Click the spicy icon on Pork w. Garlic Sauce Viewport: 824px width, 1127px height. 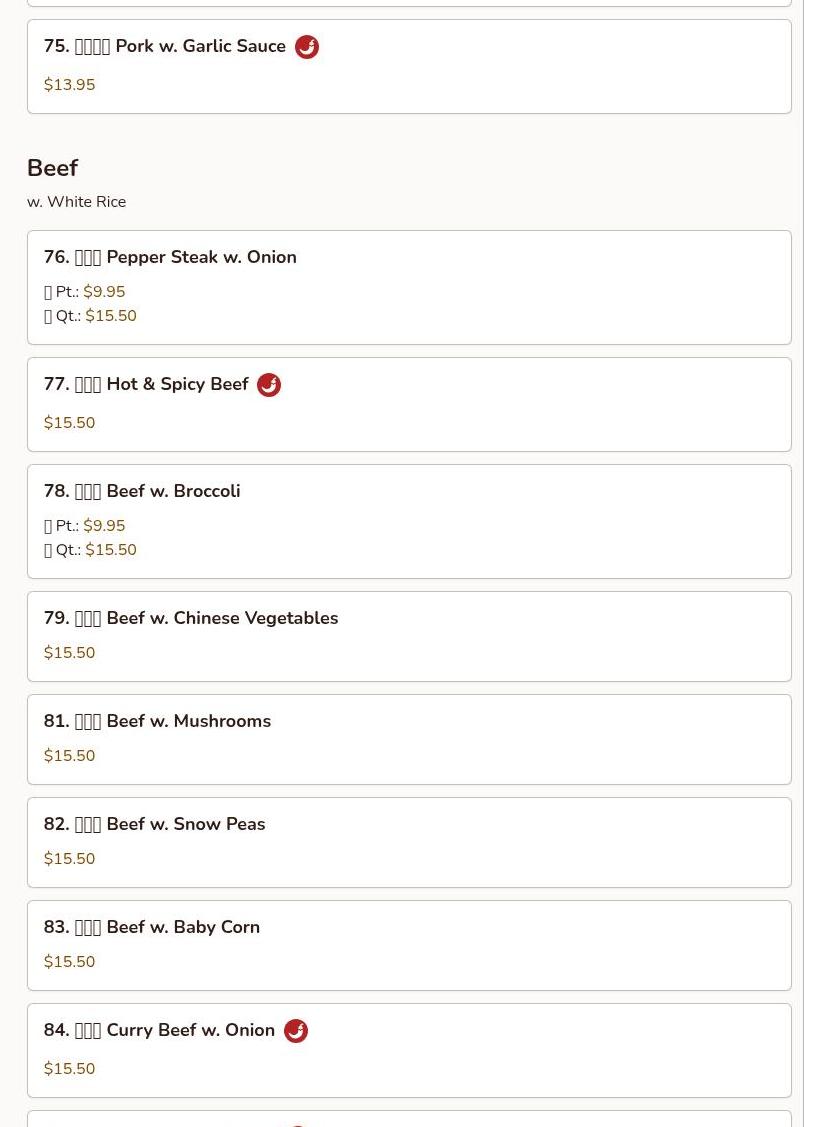tap(307, 47)
